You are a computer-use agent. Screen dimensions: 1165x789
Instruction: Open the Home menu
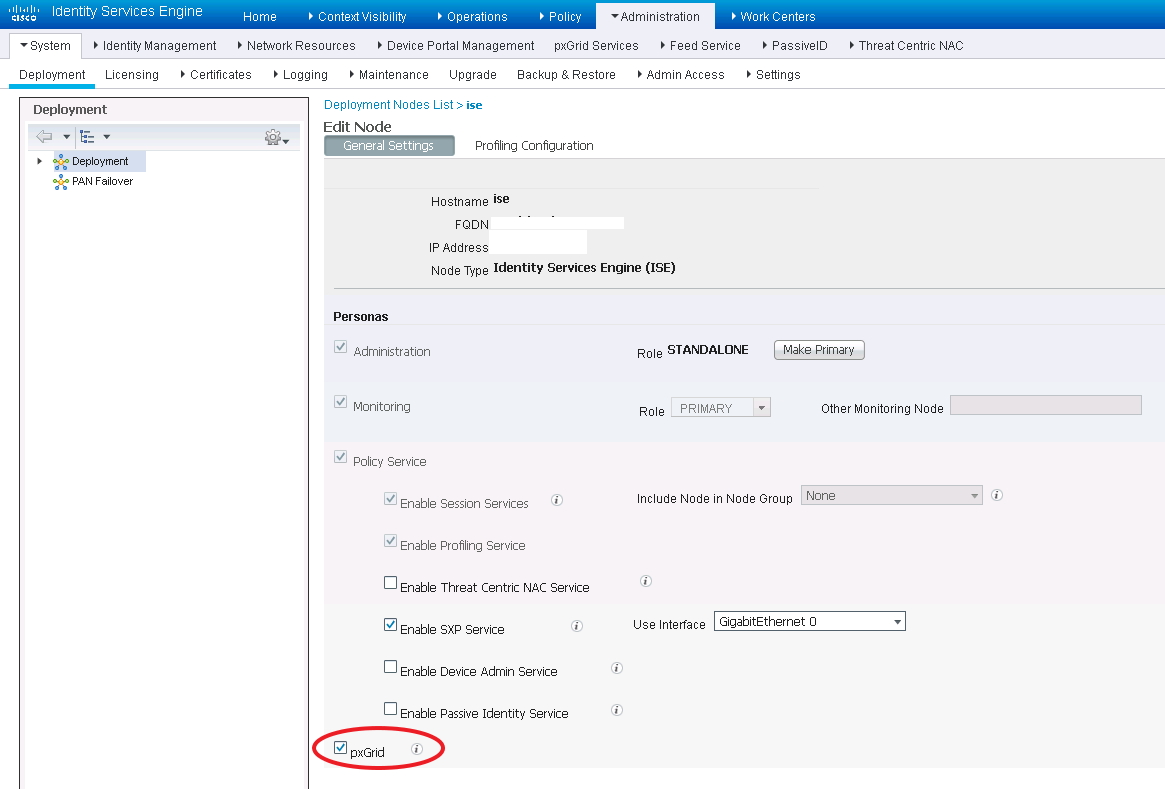[259, 16]
